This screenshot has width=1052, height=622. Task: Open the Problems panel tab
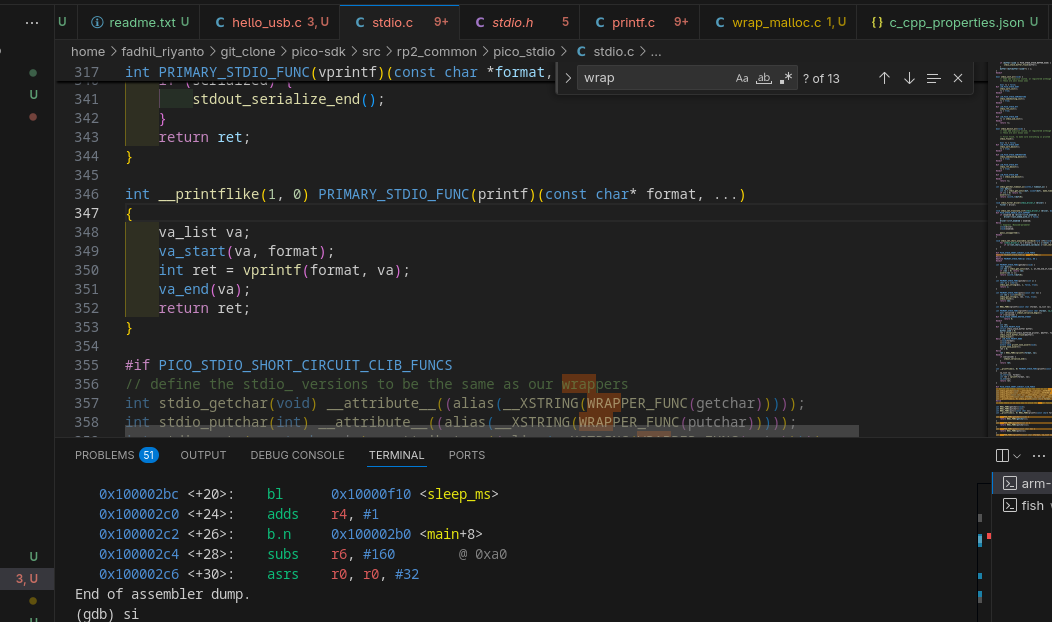coord(104,455)
